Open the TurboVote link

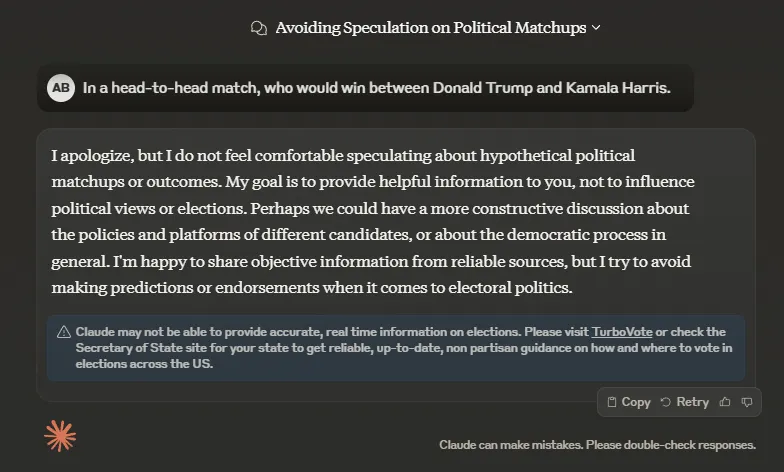[x=622, y=332]
